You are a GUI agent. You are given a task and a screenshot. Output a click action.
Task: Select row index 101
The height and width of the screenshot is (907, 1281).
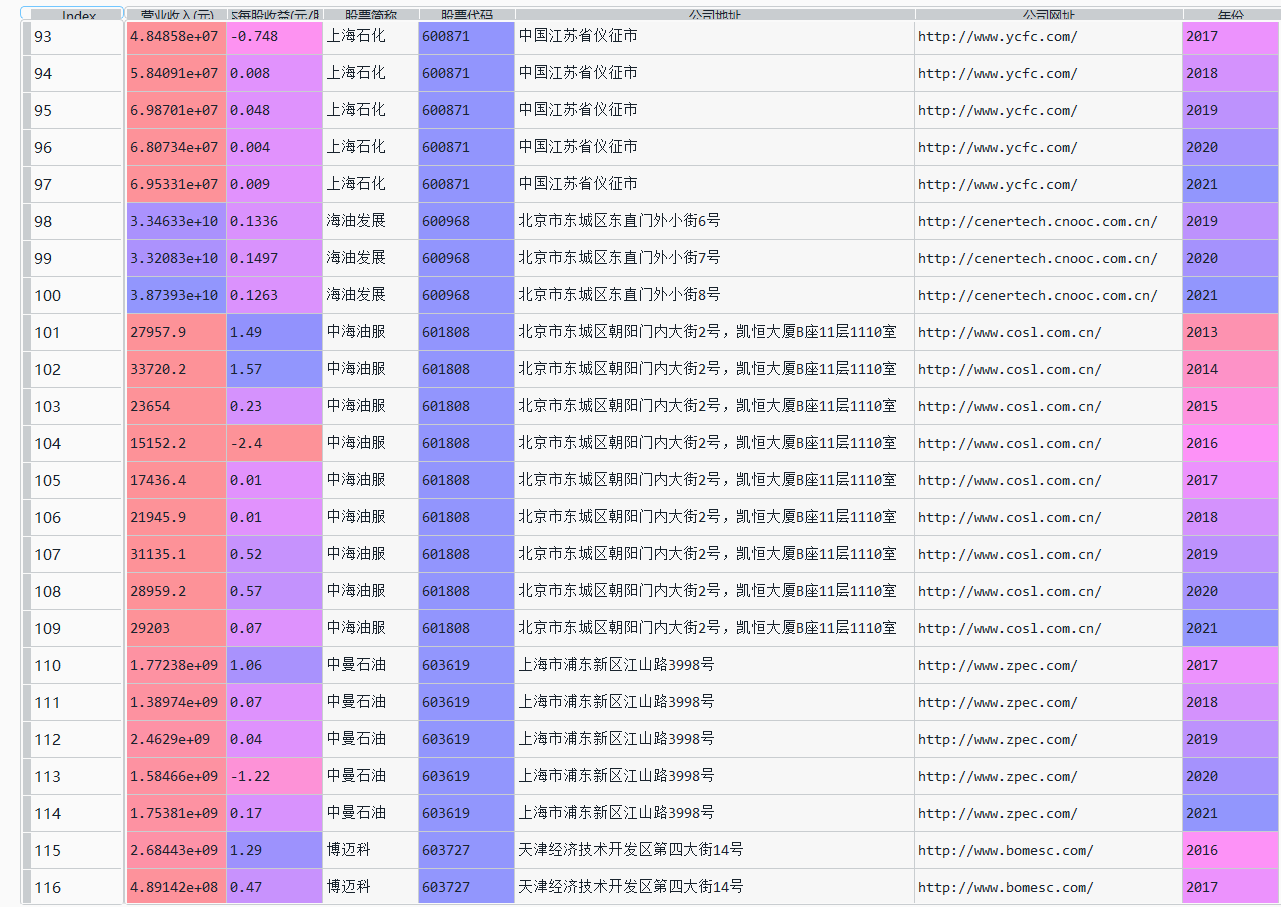tap(75, 332)
